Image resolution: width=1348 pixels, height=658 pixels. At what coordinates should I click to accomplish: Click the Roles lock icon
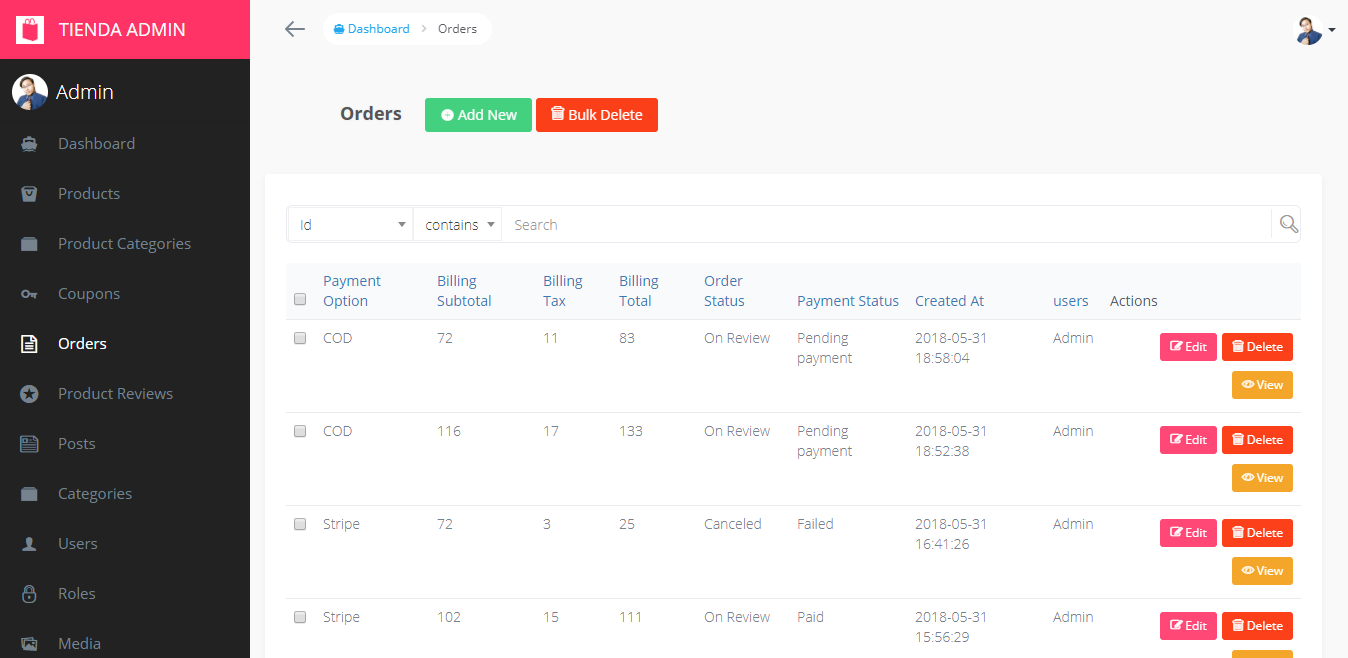[30, 594]
